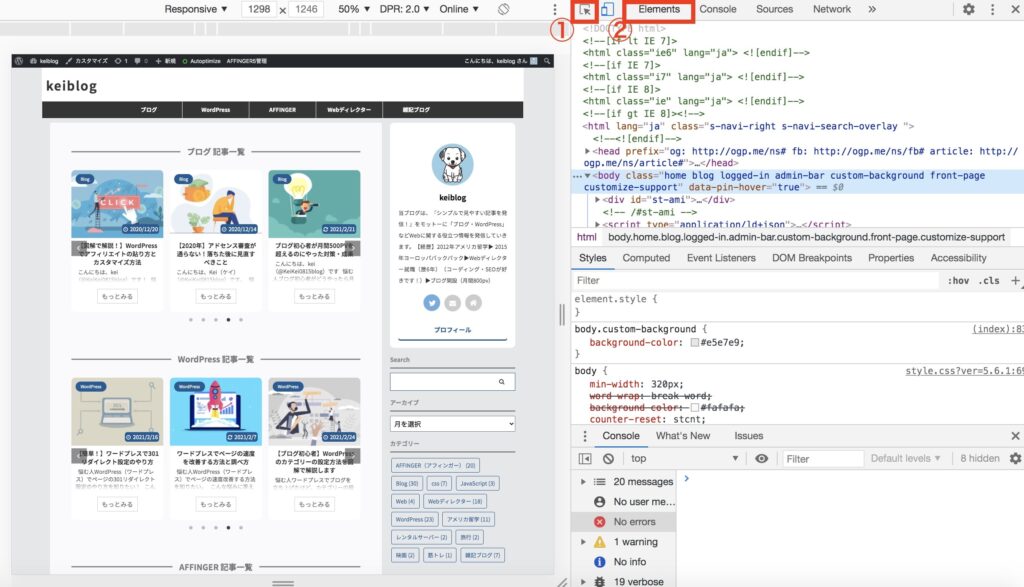Clear the console with the clear icon
This screenshot has height=587, width=1024.
[x=608, y=458]
